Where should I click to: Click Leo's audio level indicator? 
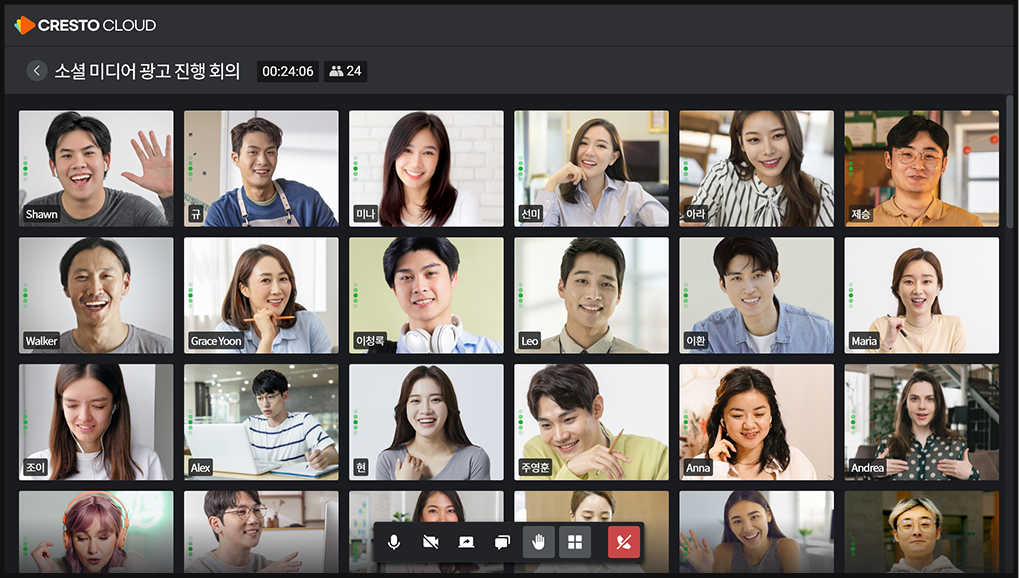[521, 295]
